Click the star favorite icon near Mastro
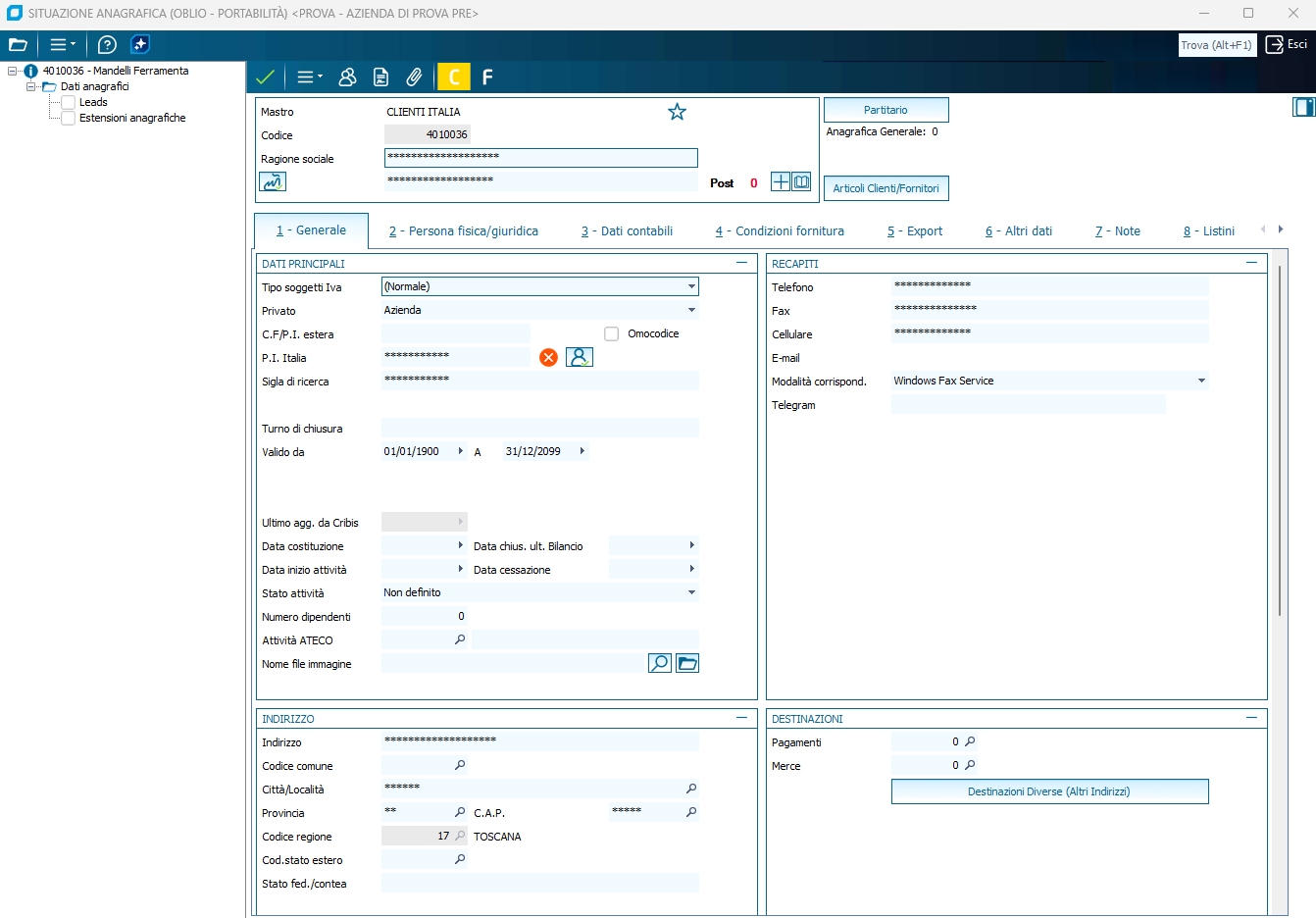 pyautogui.click(x=677, y=112)
